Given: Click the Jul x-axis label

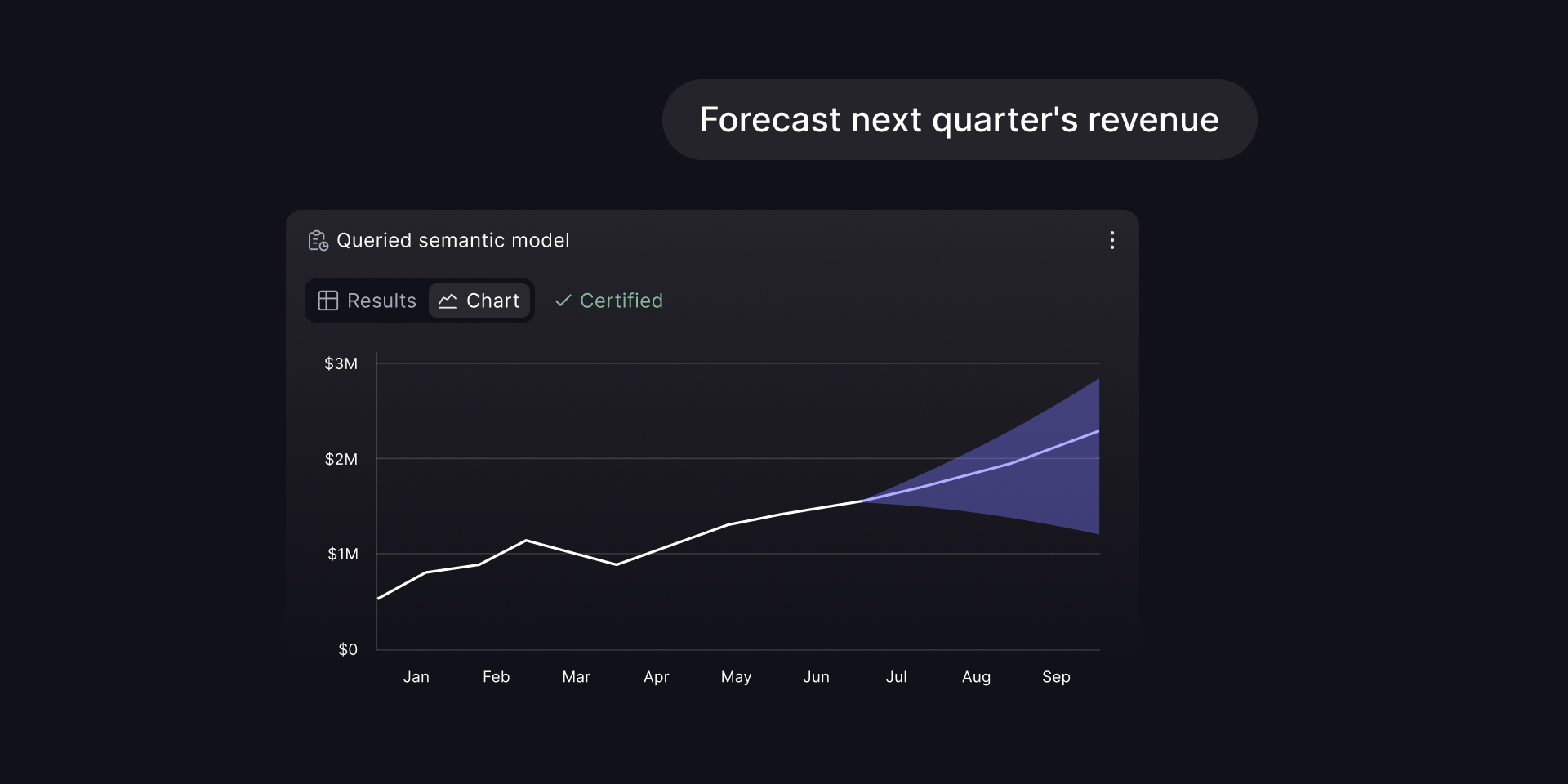Looking at the screenshot, I should click(896, 676).
